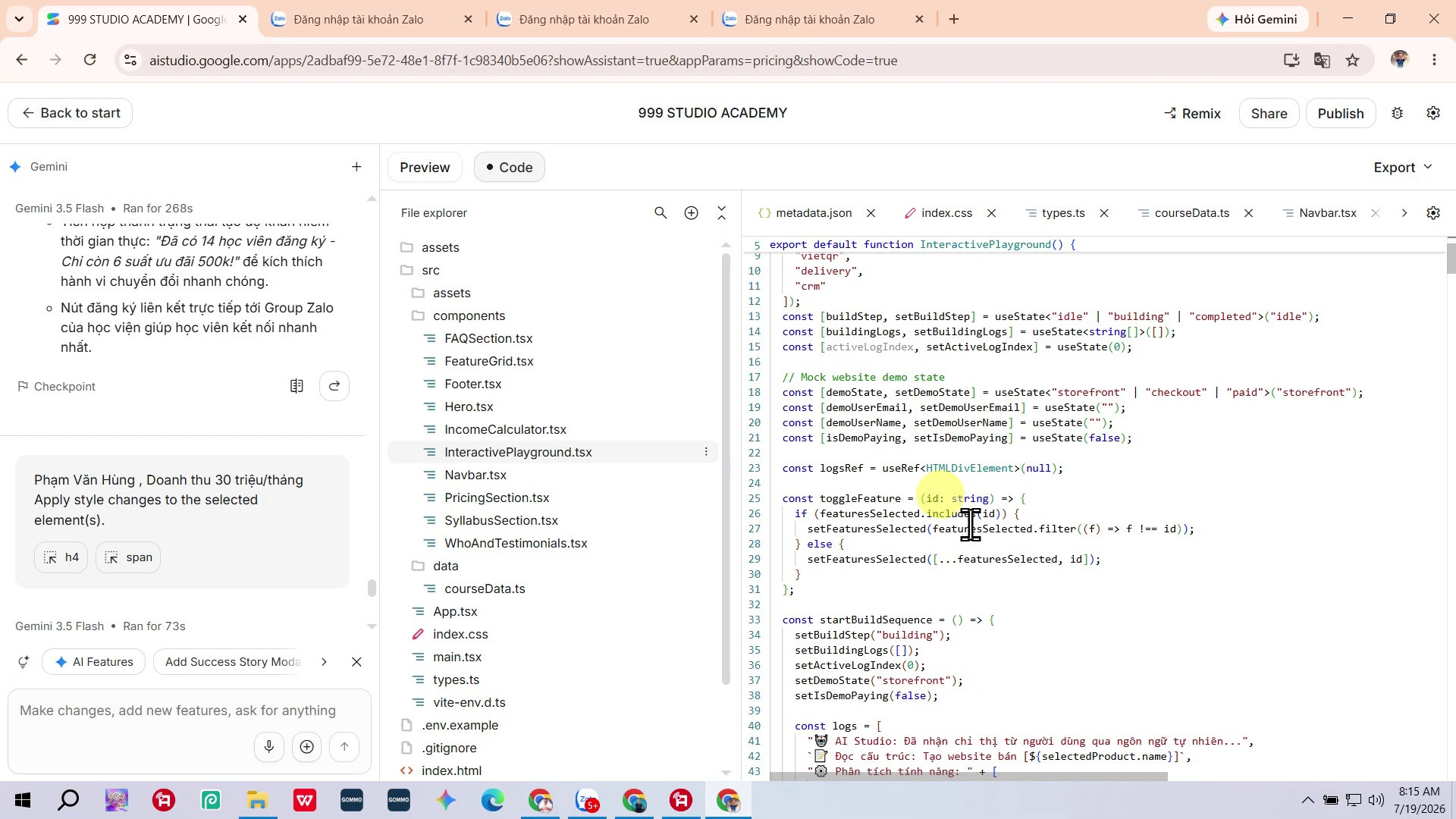This screenshot has height=819, width=1456.
Task: Restore the checkpoint with arrow icon
Action: click(x=334, y=386)
